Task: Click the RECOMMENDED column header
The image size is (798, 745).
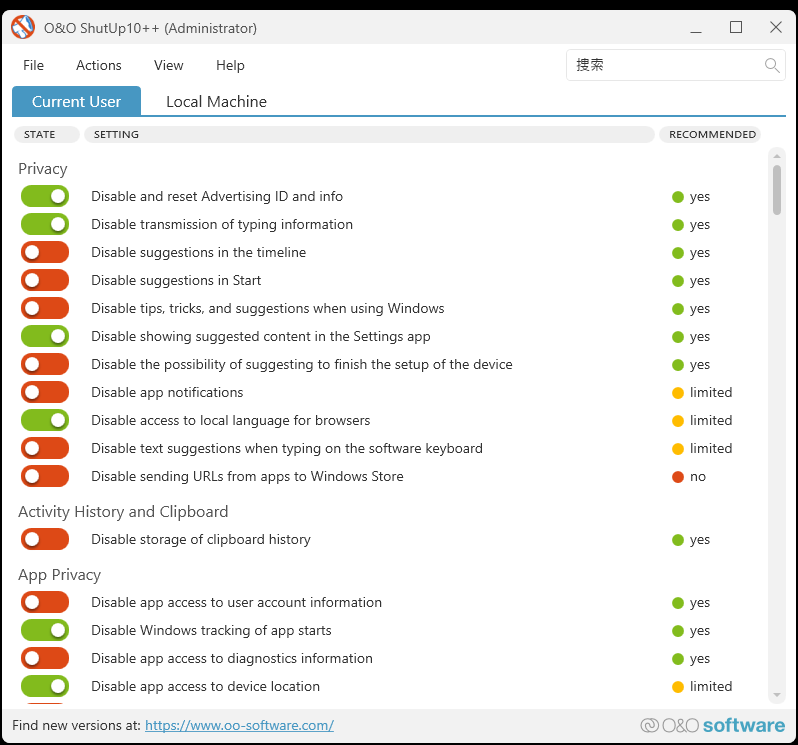Action: point(711,134)
